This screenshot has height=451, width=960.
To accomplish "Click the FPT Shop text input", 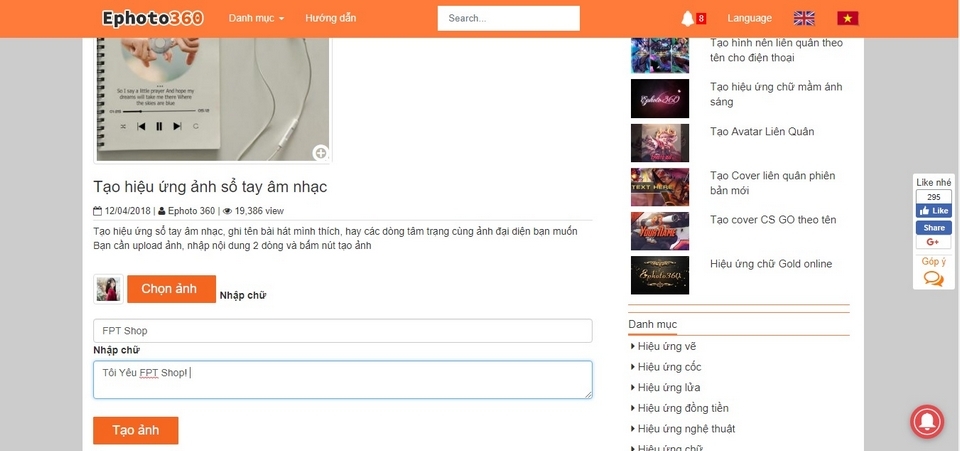I will (x=342, y=330).
